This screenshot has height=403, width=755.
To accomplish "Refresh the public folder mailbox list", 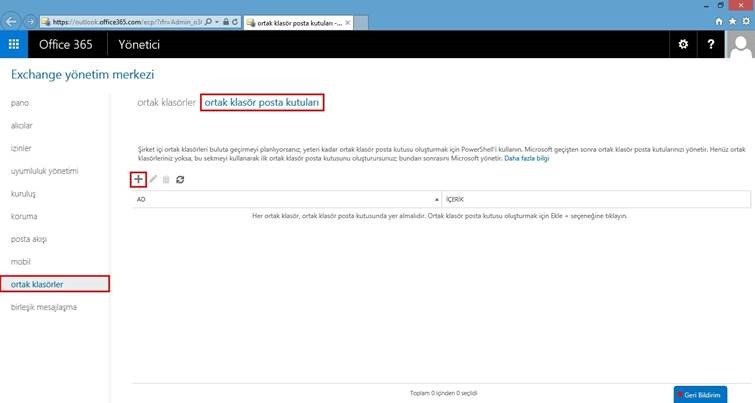I will point(180,180).
